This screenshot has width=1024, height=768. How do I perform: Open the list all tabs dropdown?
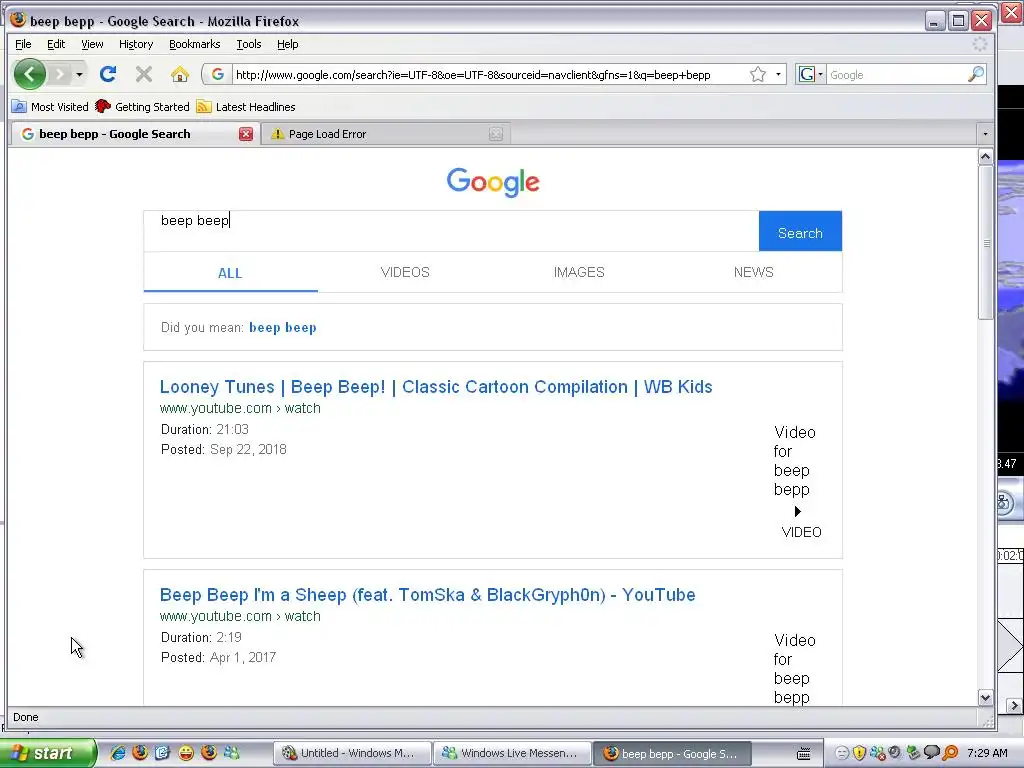pos(985,134)
